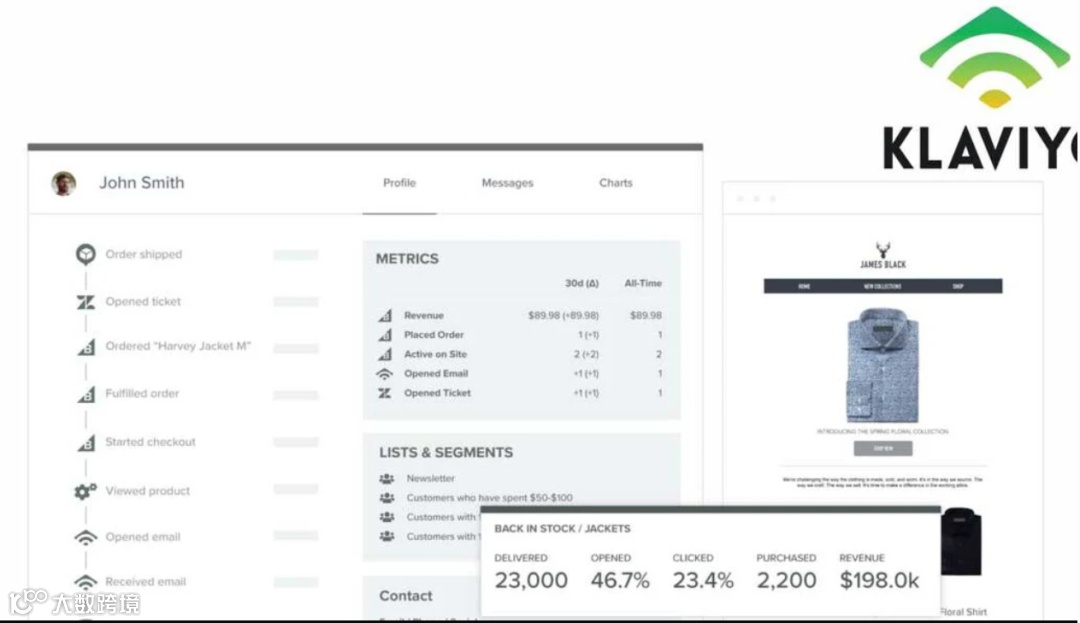Click the Active on Site metric icon
1080x623 pixels.
[x=385, y=354]
